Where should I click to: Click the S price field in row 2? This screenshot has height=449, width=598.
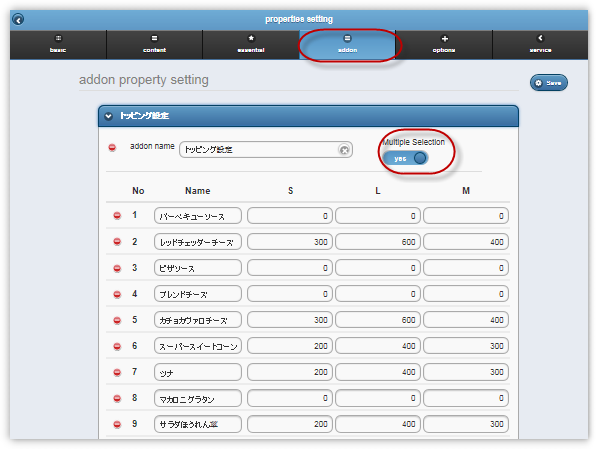point(290,242)
